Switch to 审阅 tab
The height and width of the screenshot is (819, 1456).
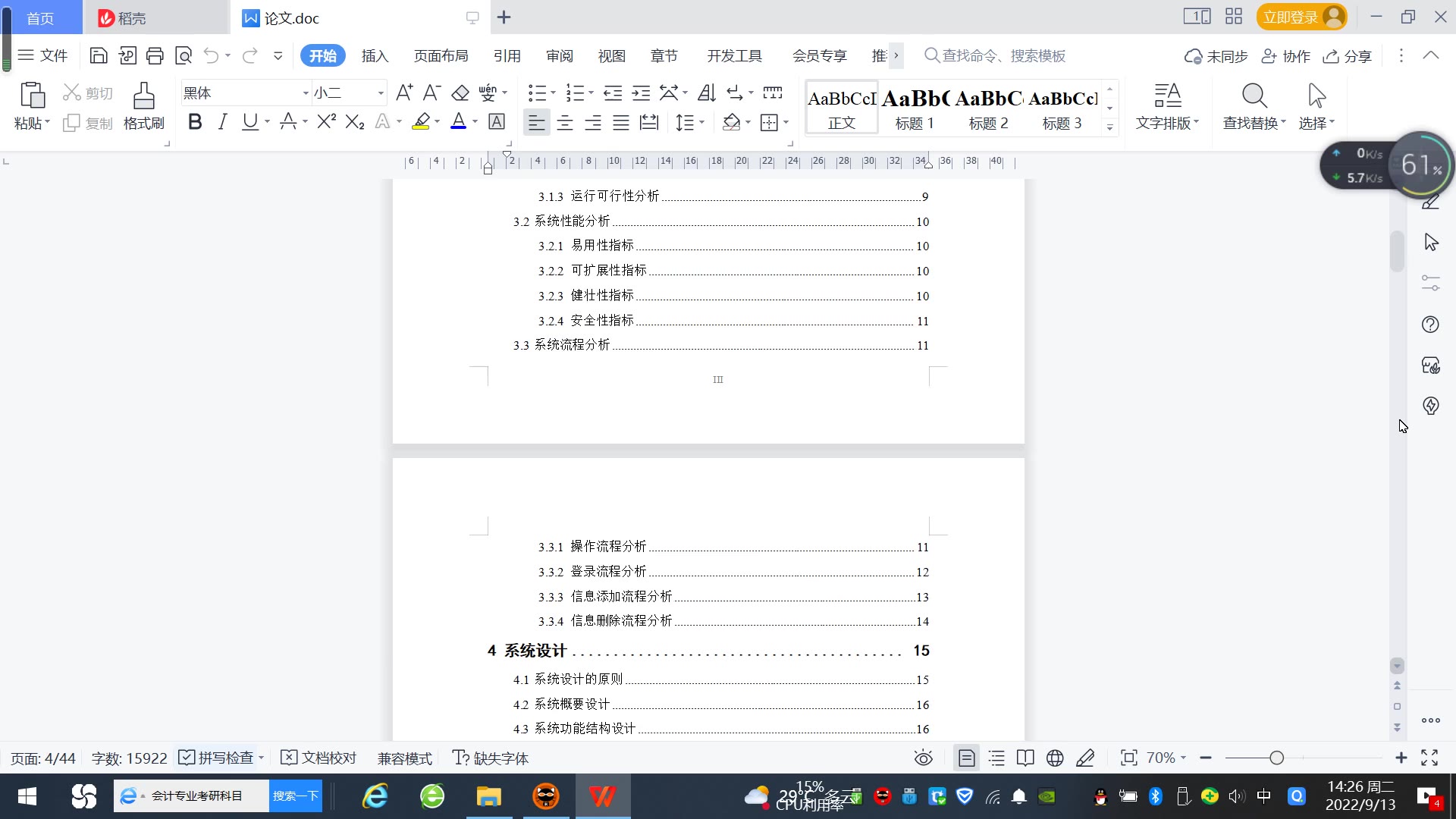click(x=560, y=55)
